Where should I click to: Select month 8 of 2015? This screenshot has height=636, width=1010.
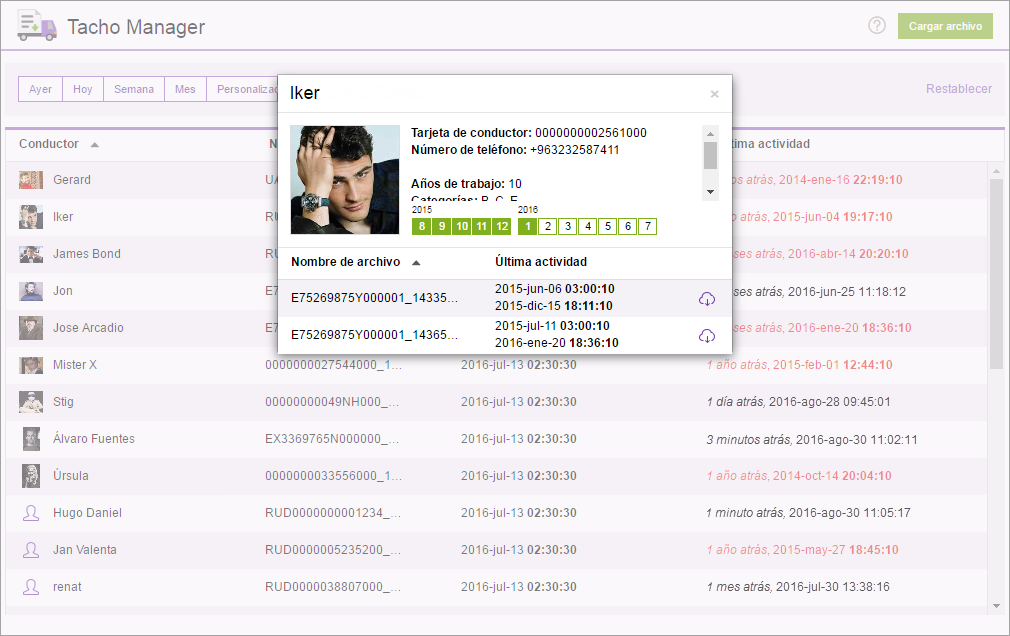(421, 226)
